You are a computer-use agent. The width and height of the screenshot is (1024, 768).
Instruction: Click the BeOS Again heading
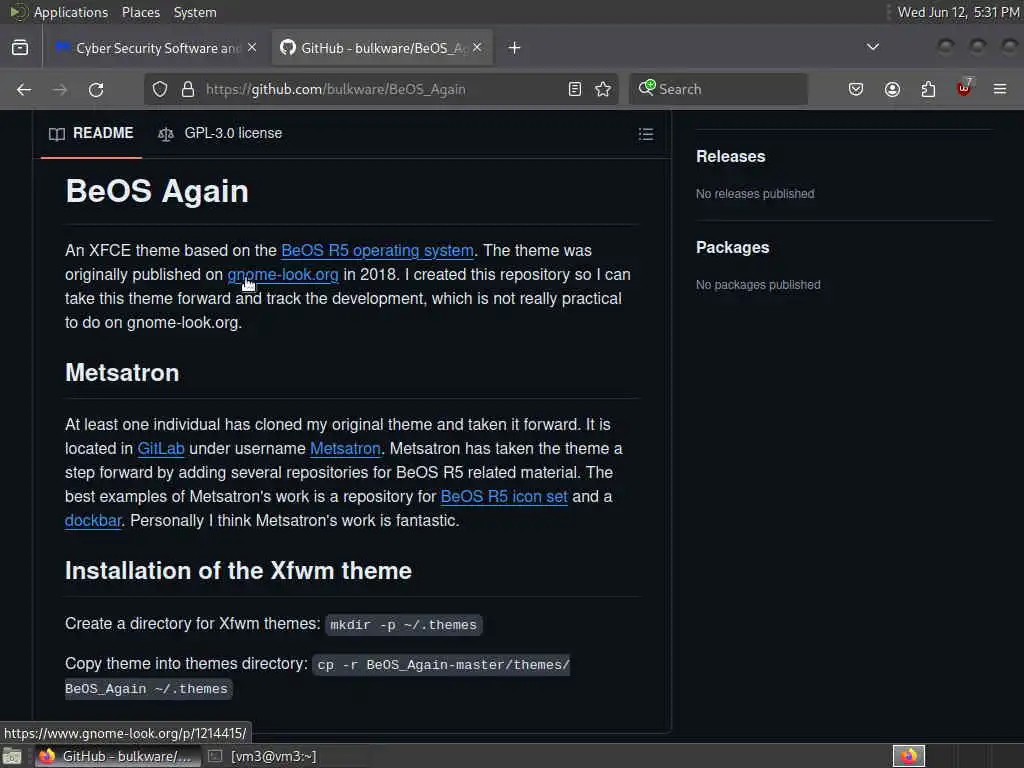(157, 191)
